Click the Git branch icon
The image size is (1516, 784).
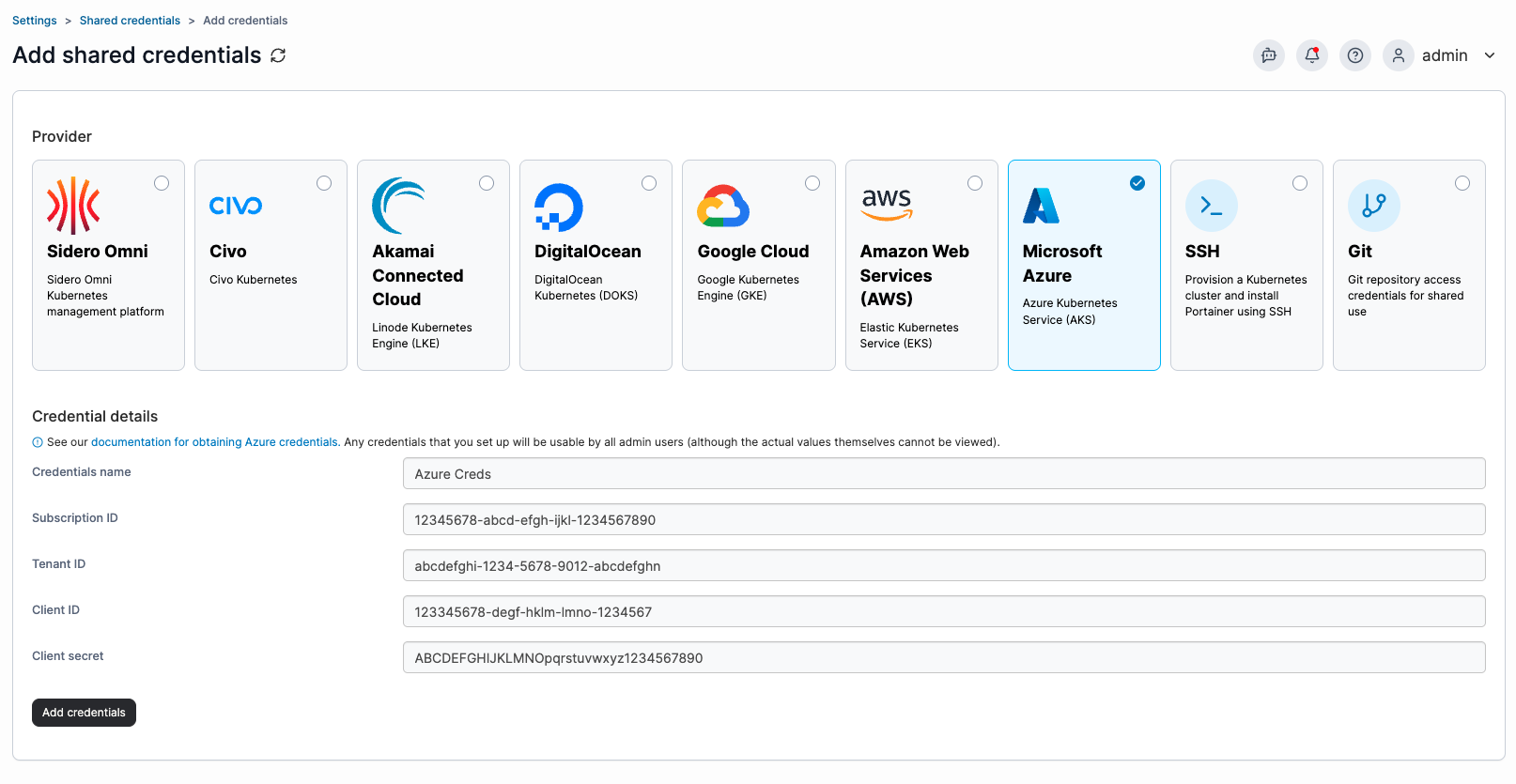tap(1374, 206)
